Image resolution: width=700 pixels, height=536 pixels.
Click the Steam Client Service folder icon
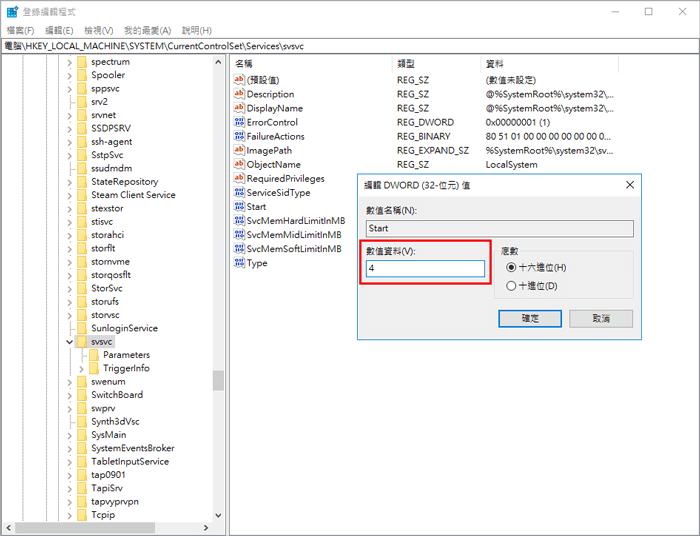82,195
